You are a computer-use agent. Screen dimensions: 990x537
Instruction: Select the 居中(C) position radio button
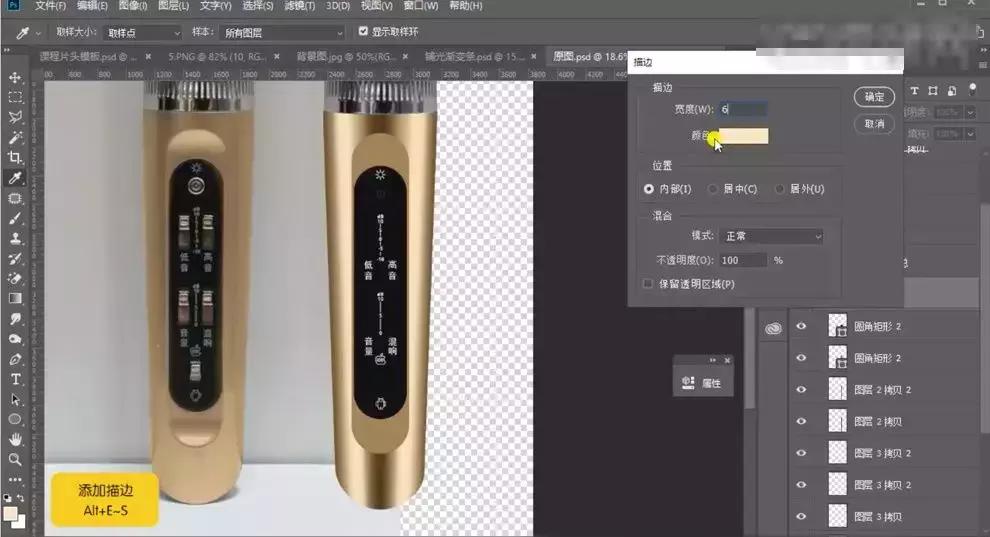[713, 189]
